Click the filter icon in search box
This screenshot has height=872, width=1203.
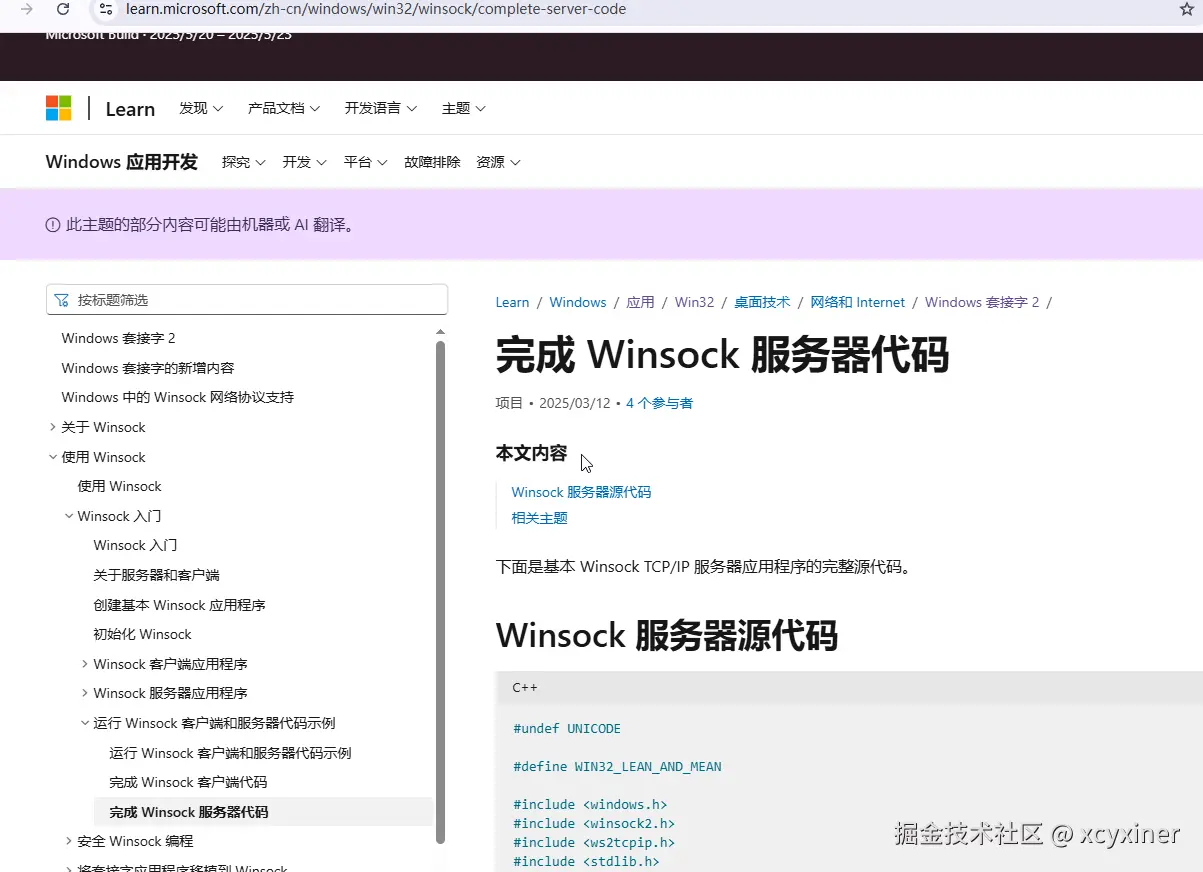tap(62, 300)
